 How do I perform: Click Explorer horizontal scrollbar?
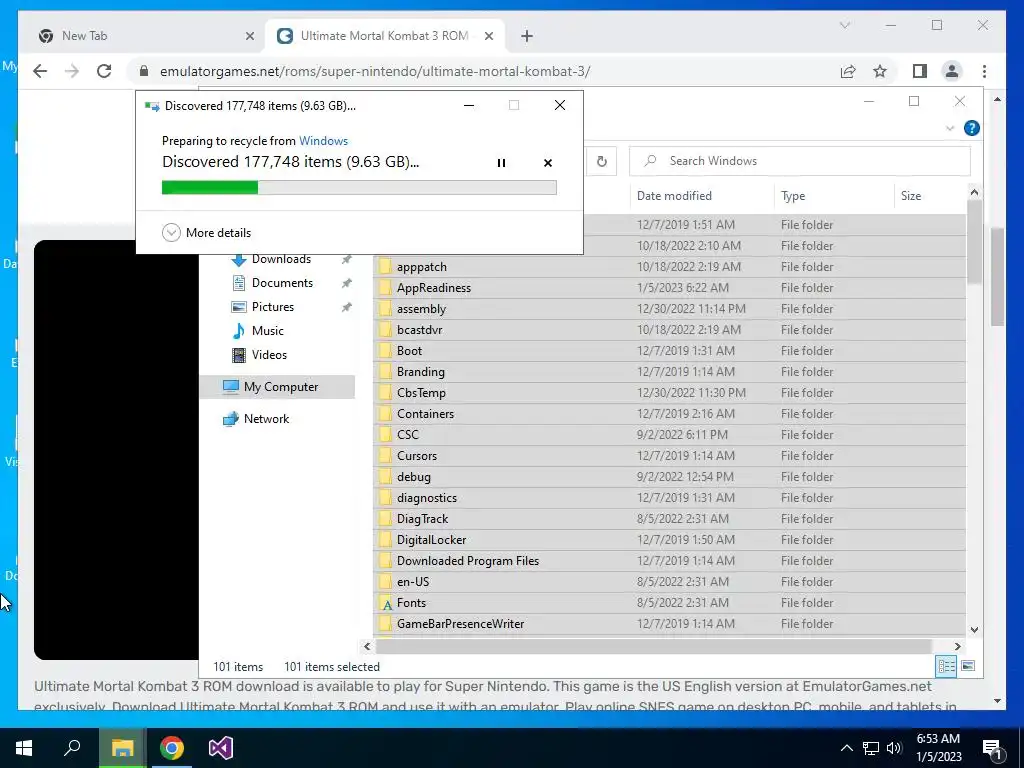653,646
